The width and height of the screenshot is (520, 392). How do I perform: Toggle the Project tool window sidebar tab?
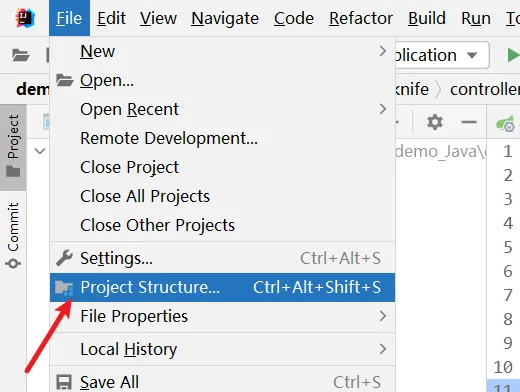point(13,147)
